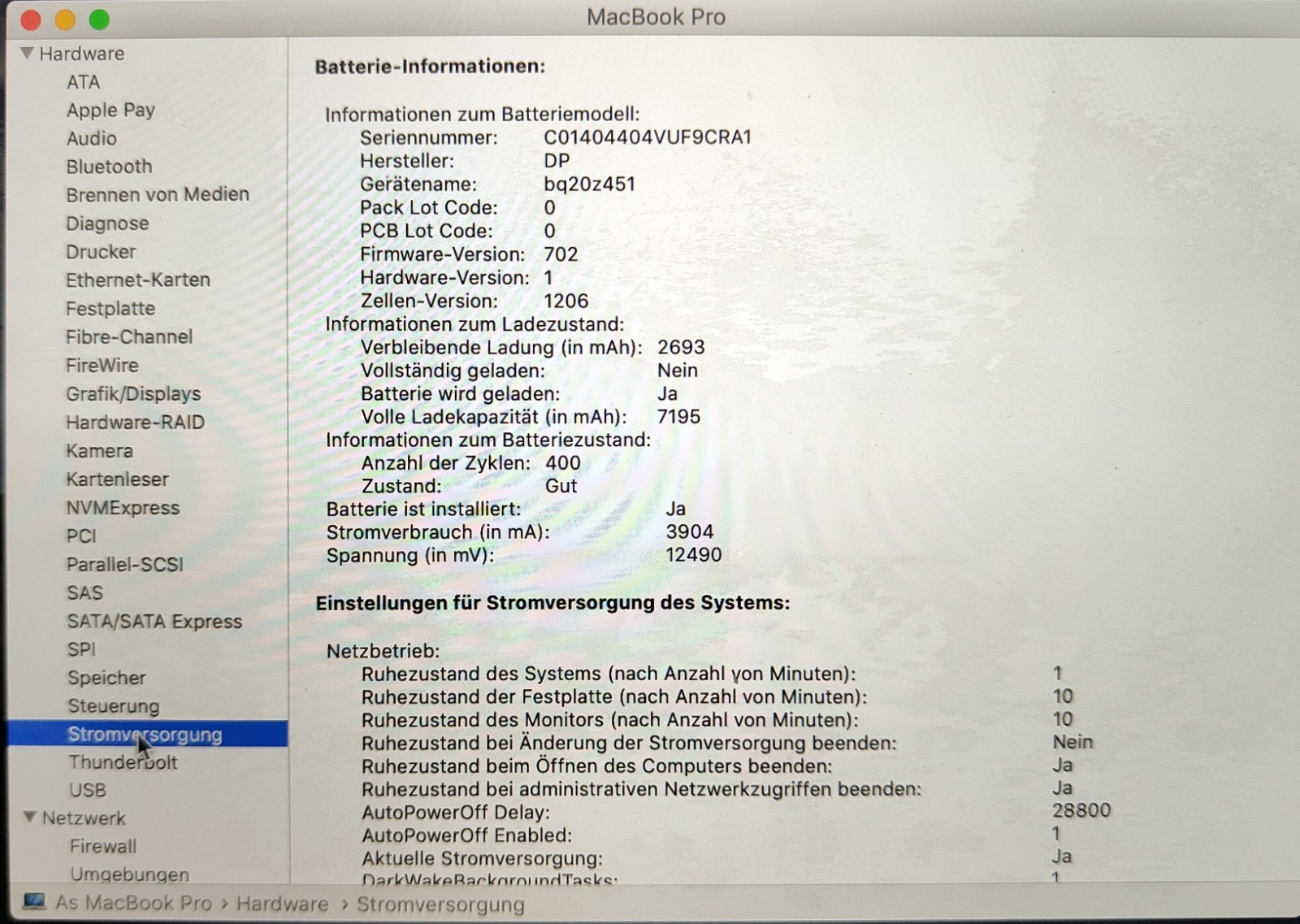Viewport: 1300px width, 924px height.
Task: Show Grafik/Displays information
Action: pyautogui.click(x=133, y=394)
